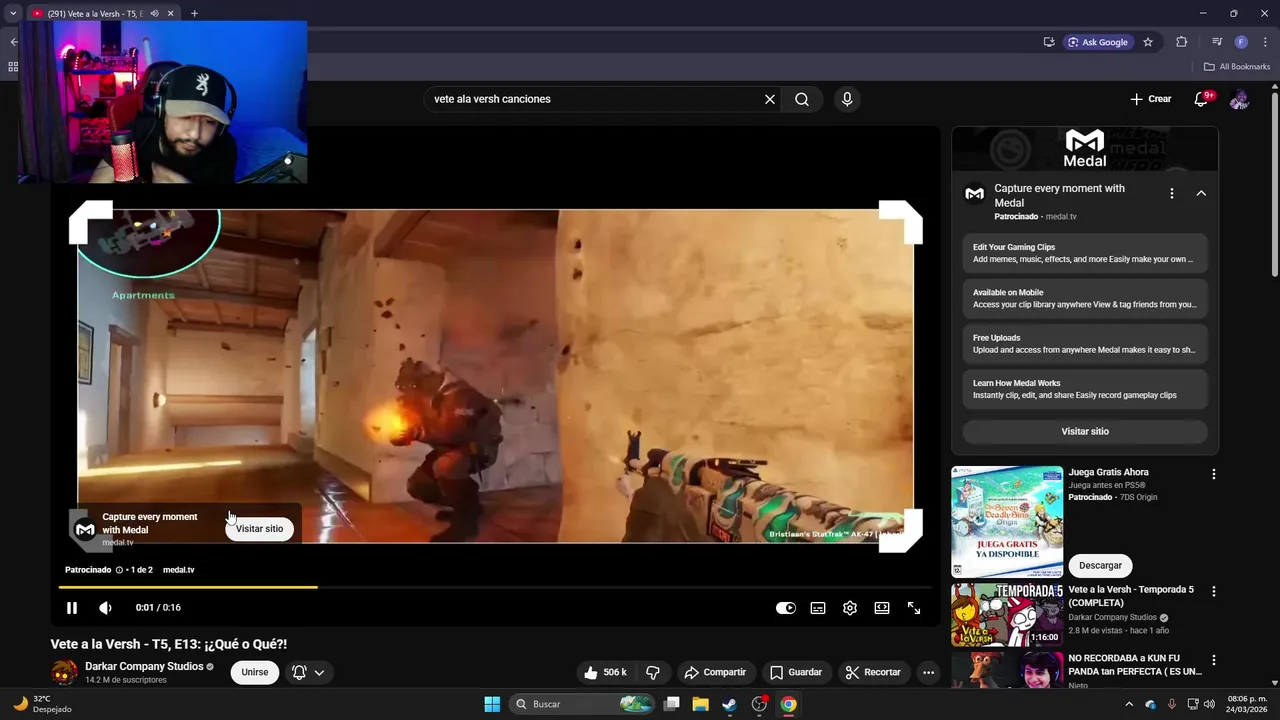Viewport: 1280px width, 720px height.
Task: Open NO RECORDABA a KUN FU PANDA title
Action: pyautogui.click(x=1135, y=665)
